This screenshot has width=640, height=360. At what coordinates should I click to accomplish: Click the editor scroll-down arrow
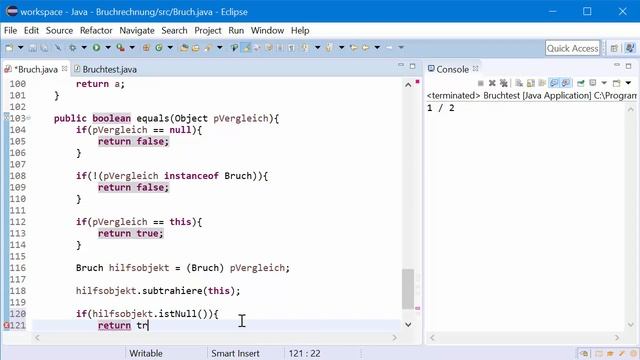408,324
